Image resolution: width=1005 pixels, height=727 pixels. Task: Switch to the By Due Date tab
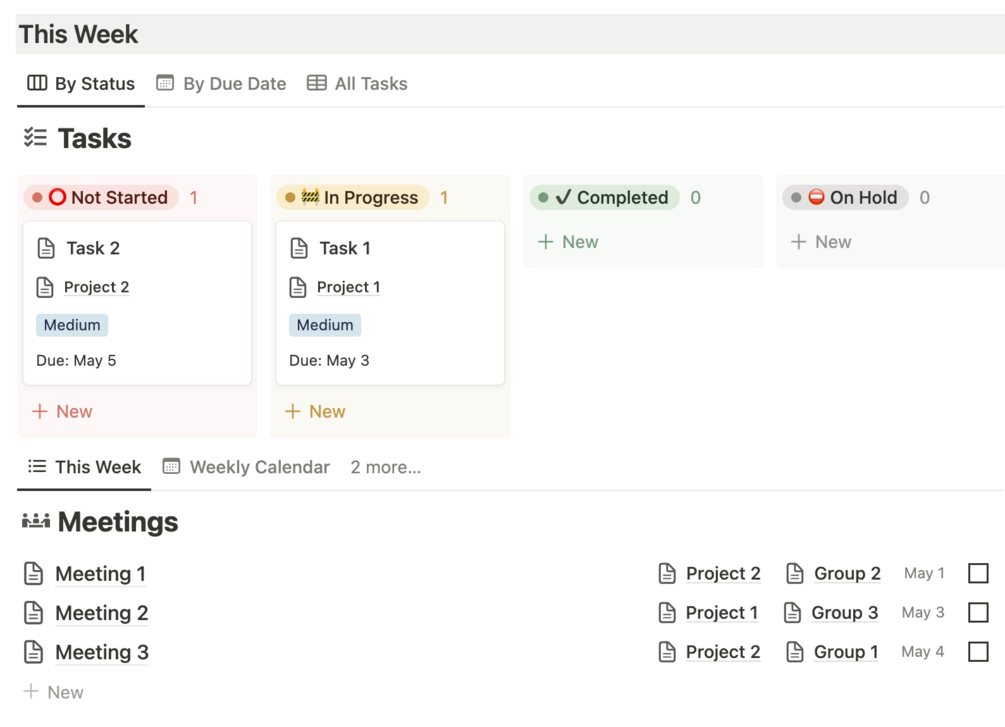click(221, 84)
